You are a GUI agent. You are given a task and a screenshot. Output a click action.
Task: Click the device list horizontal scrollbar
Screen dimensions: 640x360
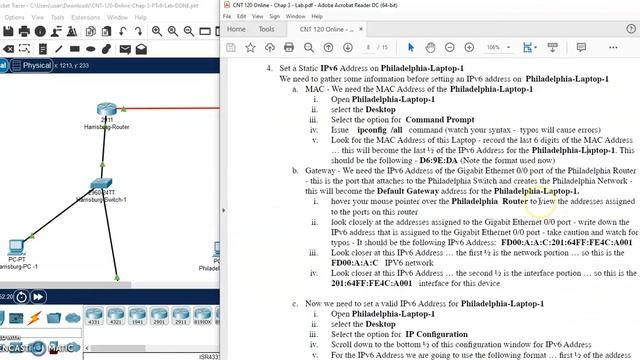point(118,348)
